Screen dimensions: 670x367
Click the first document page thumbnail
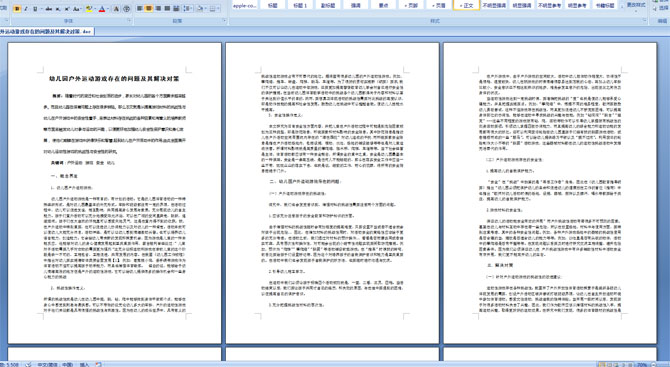point(115,193)
